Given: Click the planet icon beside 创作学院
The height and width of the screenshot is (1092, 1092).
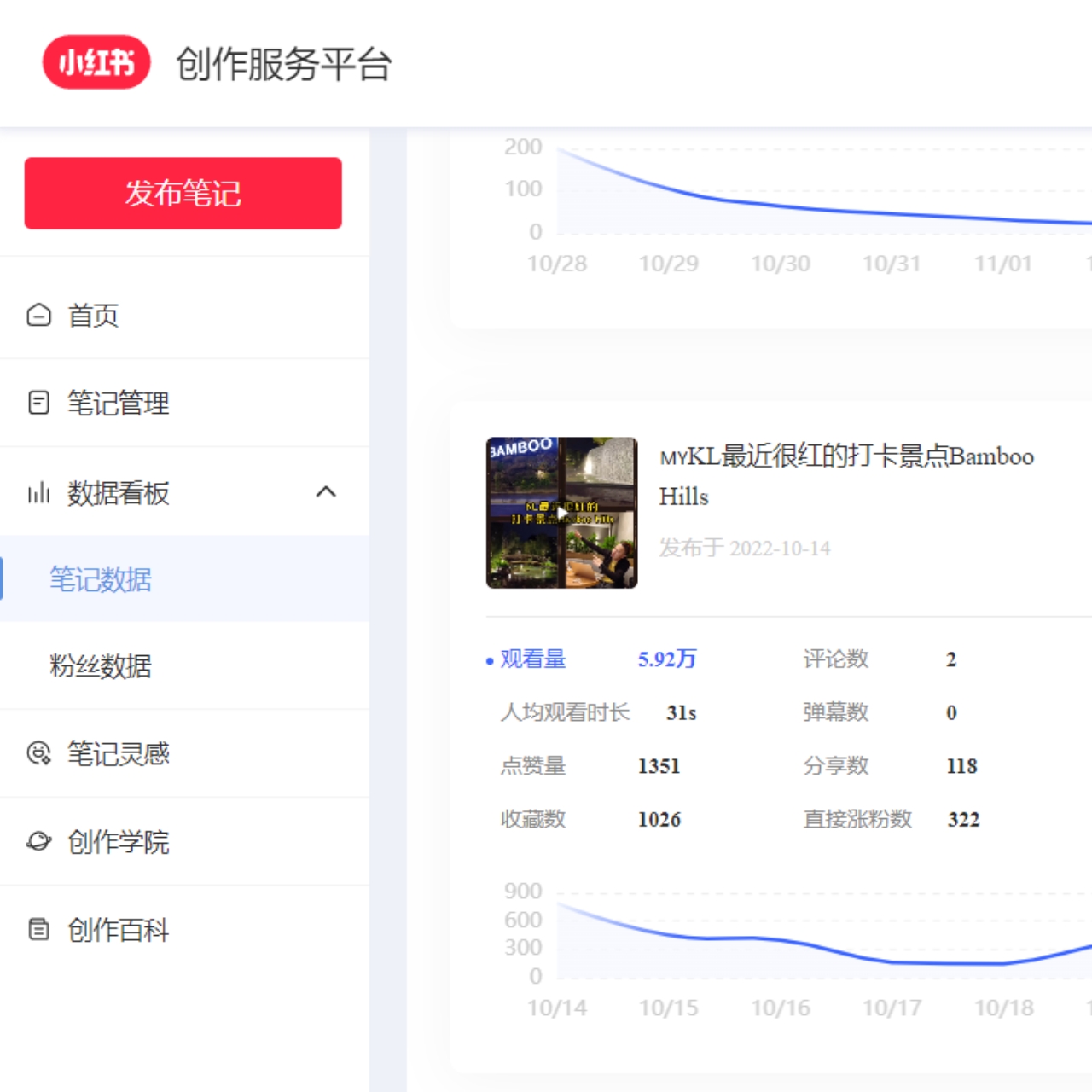Looking at the screenshot, I should click(x=39, y=842).
